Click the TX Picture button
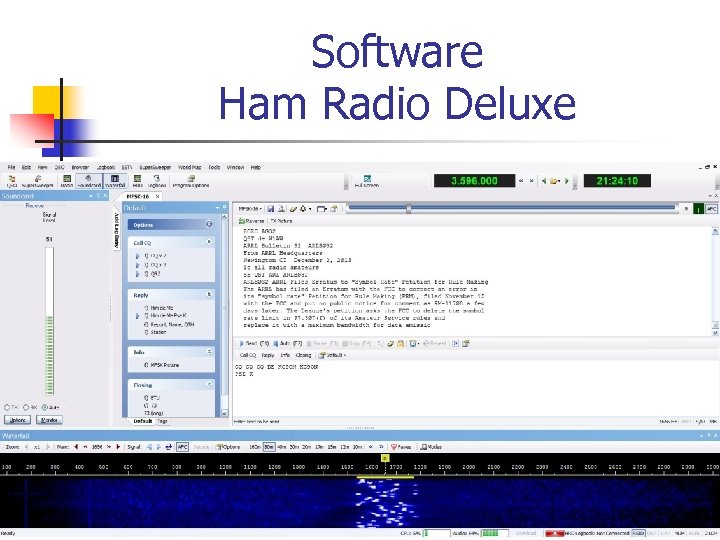 [282, 221]
